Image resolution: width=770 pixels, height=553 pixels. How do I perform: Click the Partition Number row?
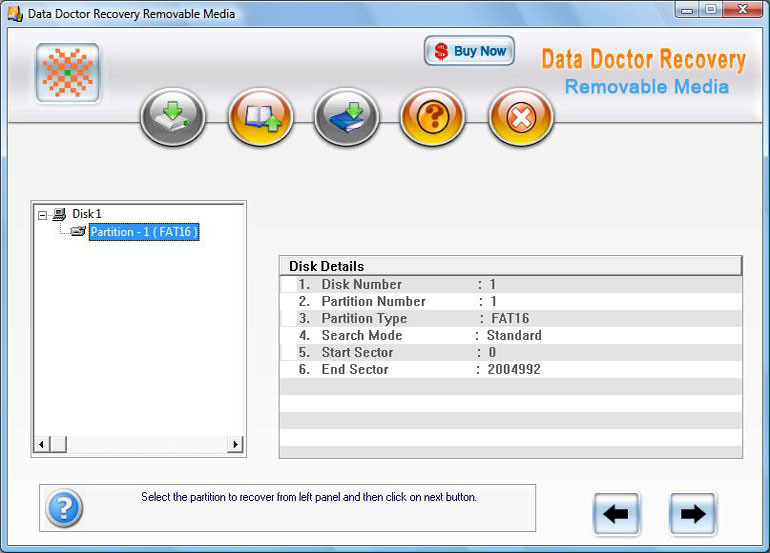coord(511,301)
